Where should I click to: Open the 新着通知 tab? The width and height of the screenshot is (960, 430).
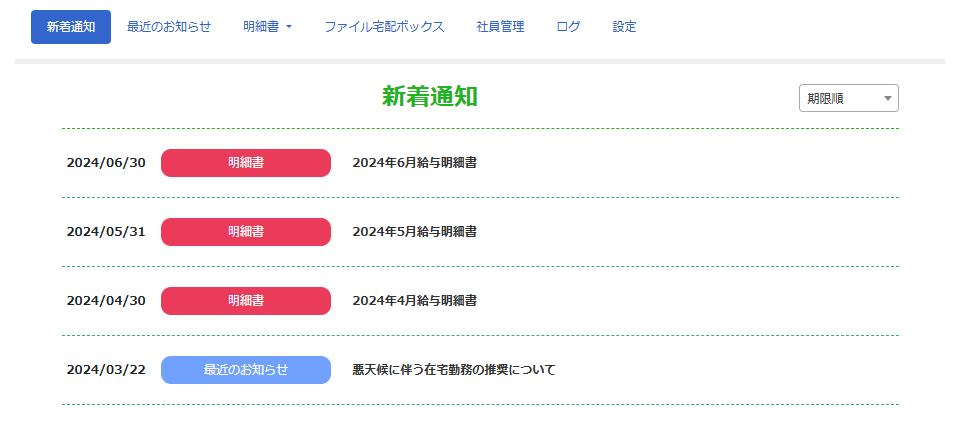point(70,27)
